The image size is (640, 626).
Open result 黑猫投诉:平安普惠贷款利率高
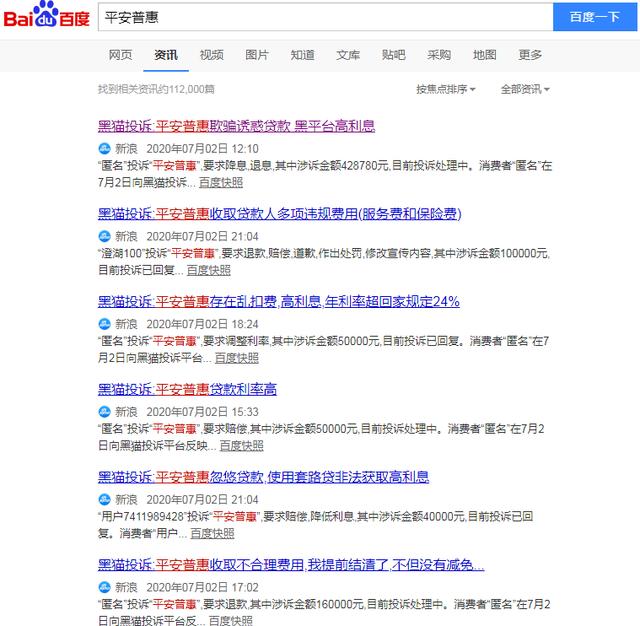tap(187, 389)
